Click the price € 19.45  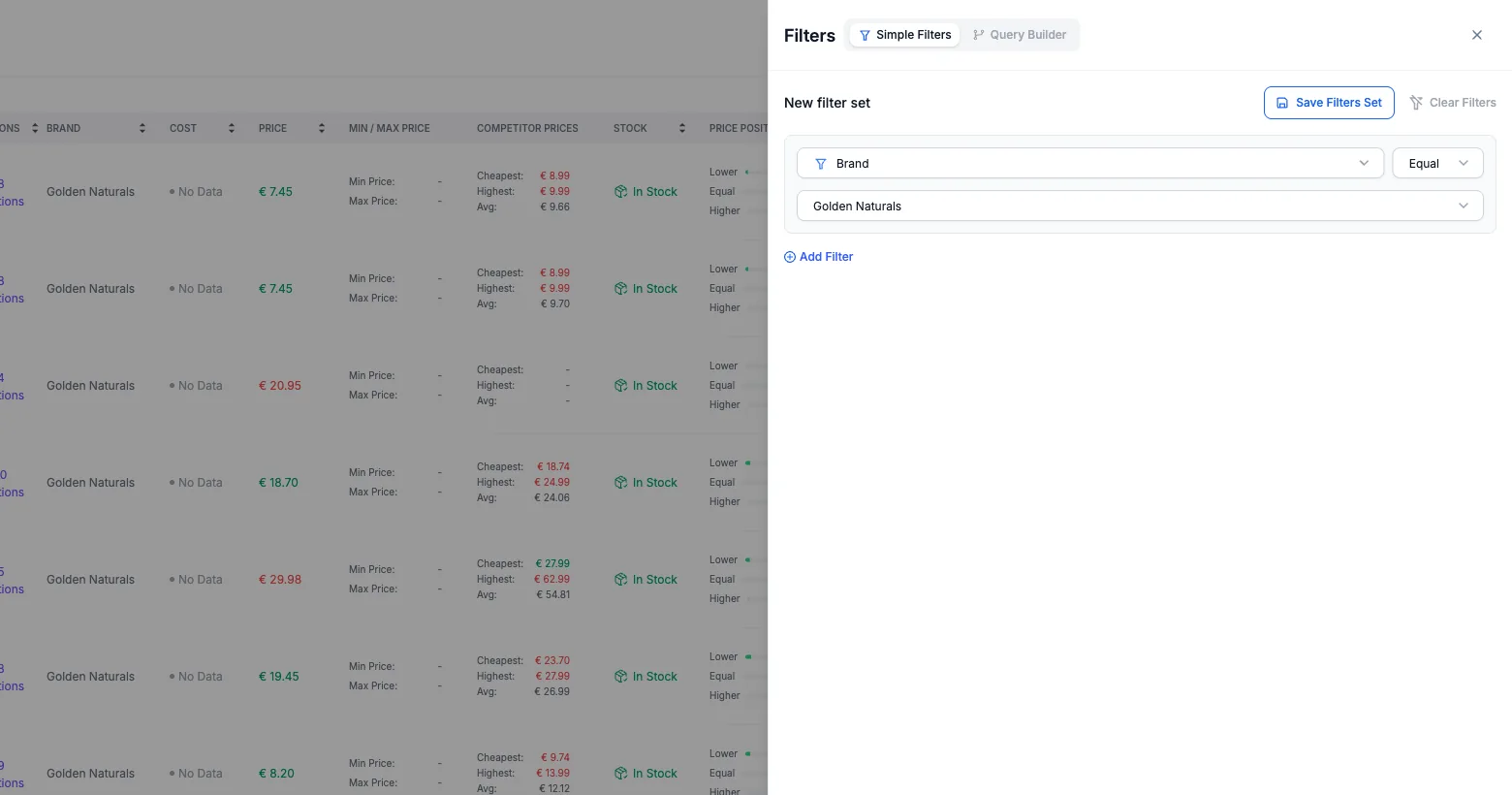(279, 677)
